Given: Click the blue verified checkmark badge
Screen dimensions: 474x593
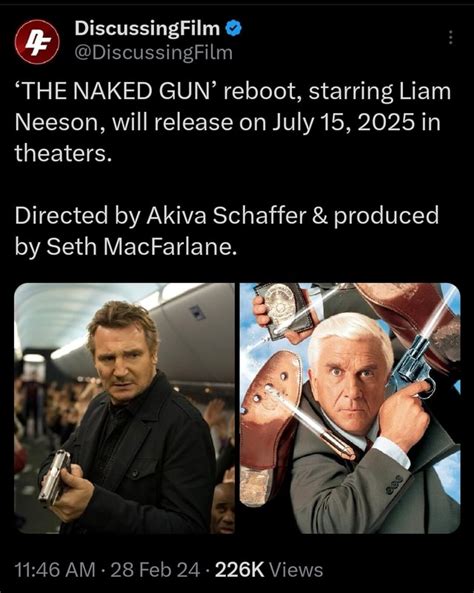Looking at the screenshot, I should pos(233,29).
